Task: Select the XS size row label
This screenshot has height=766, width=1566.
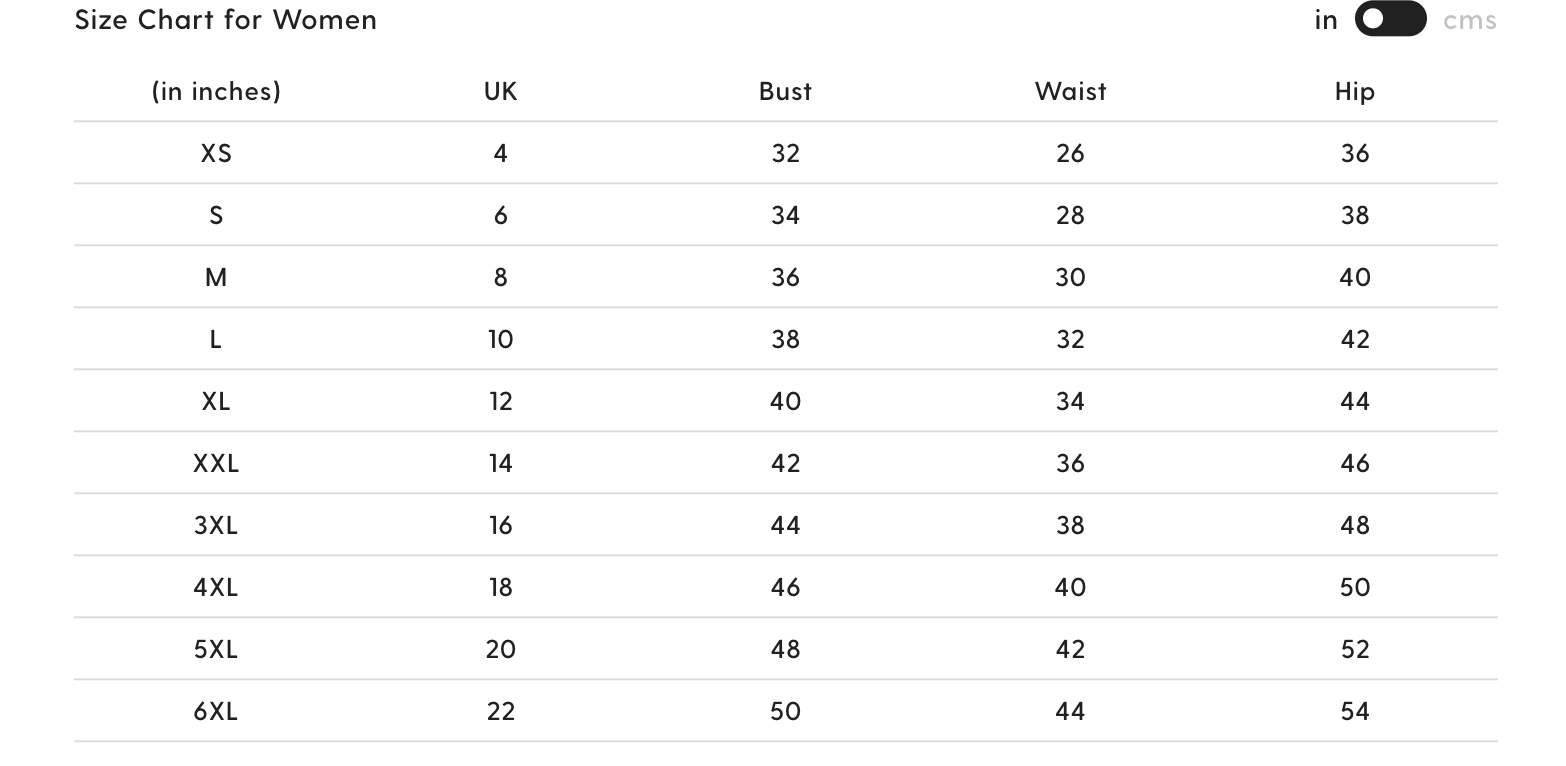Action: click(216, 153)
